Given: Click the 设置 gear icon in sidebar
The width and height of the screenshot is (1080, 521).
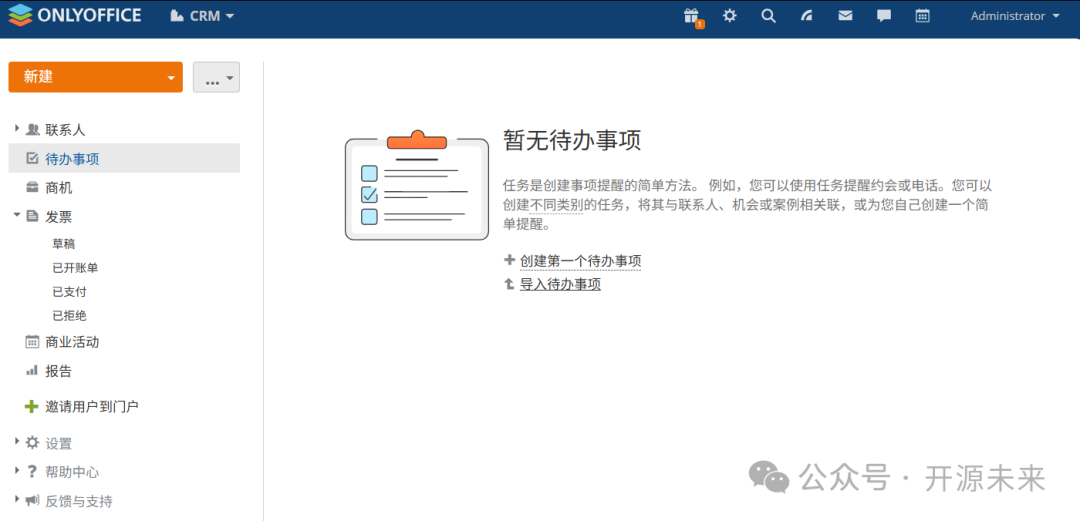Looking at the screenshot, I should tap(32, 442).
